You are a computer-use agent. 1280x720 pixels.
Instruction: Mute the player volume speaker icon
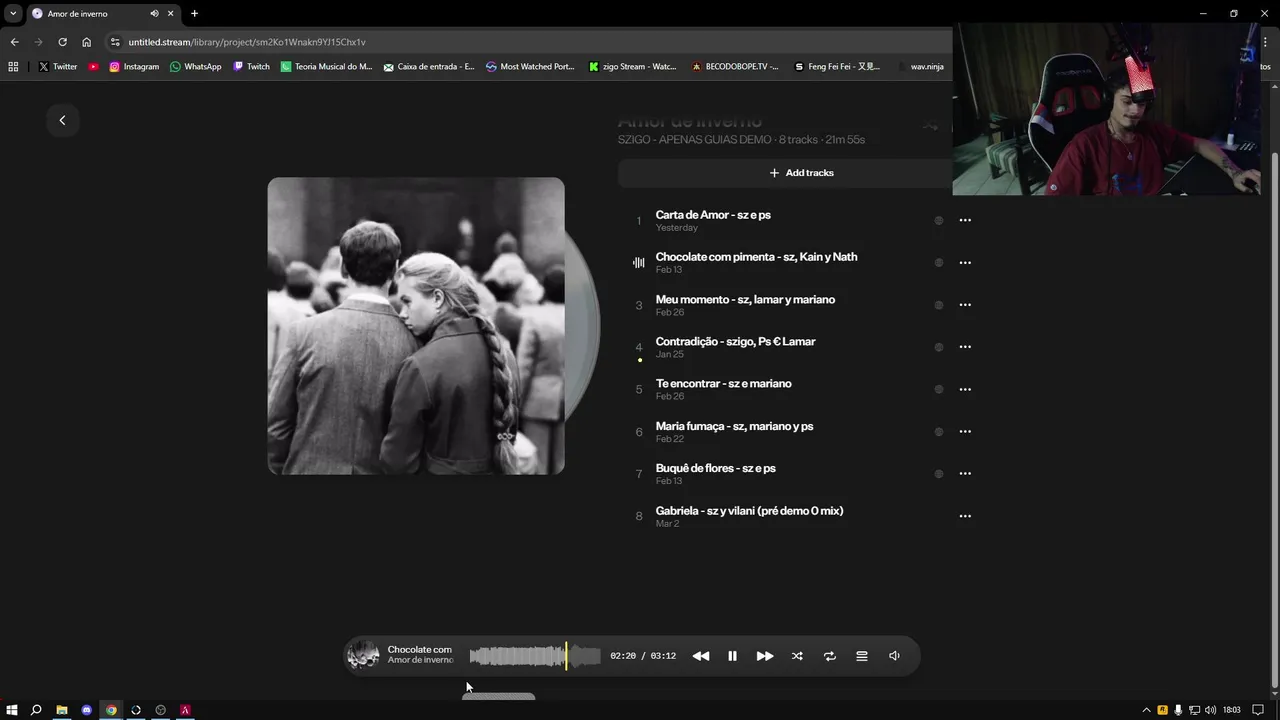[894, 656]
